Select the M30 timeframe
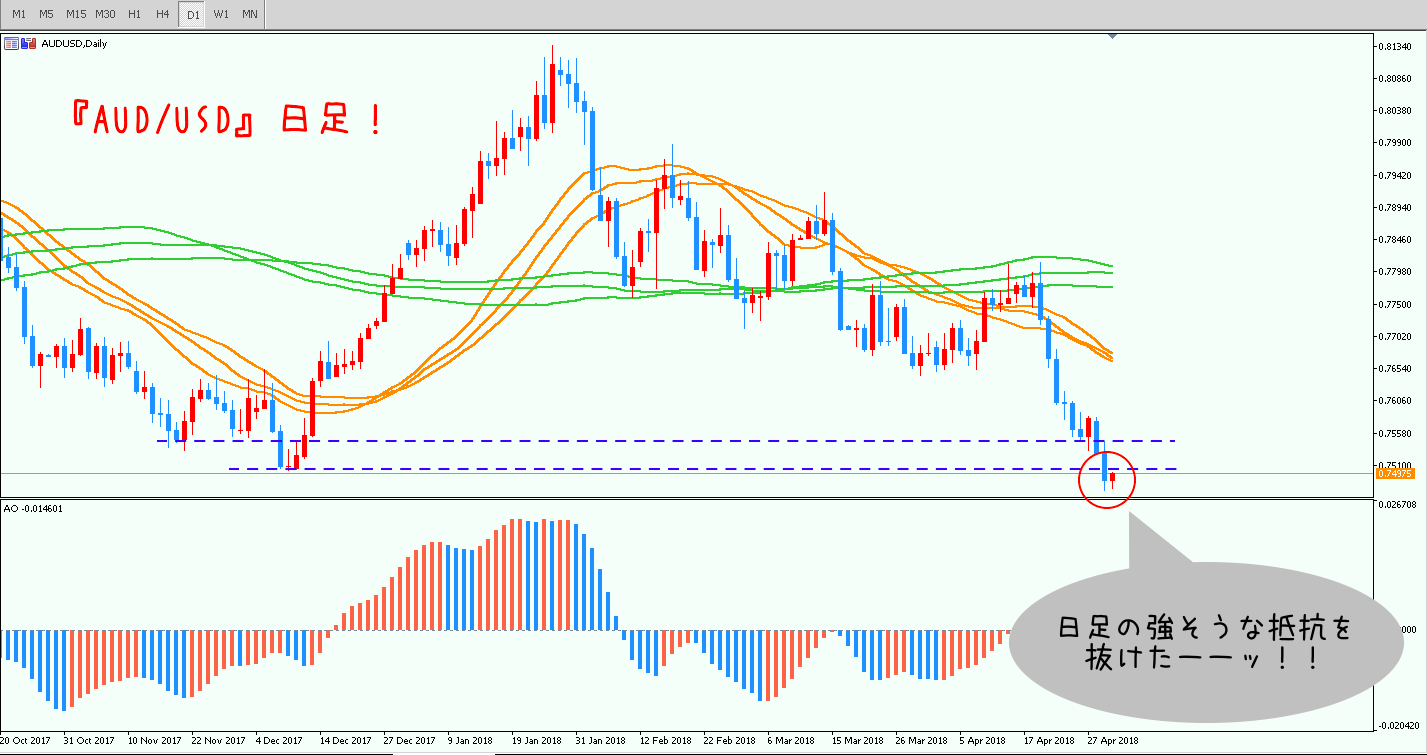The image size is (1427, 755). point(105,14)
